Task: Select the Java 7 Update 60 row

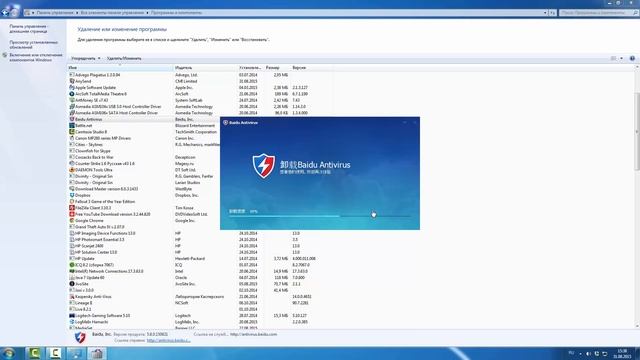Action: click(x=200, y=278)
